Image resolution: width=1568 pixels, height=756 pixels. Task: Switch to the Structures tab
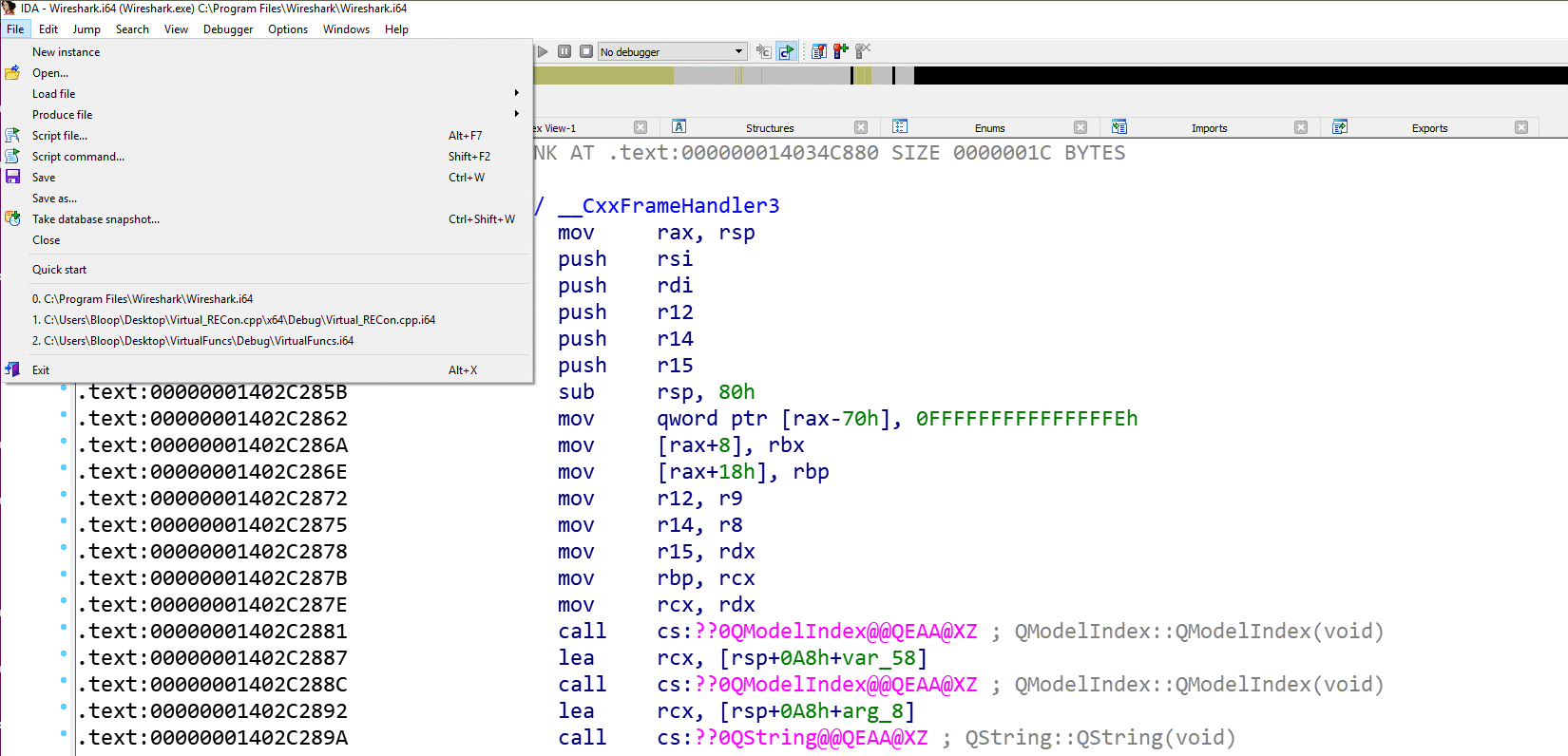click(x=770, y=128)
